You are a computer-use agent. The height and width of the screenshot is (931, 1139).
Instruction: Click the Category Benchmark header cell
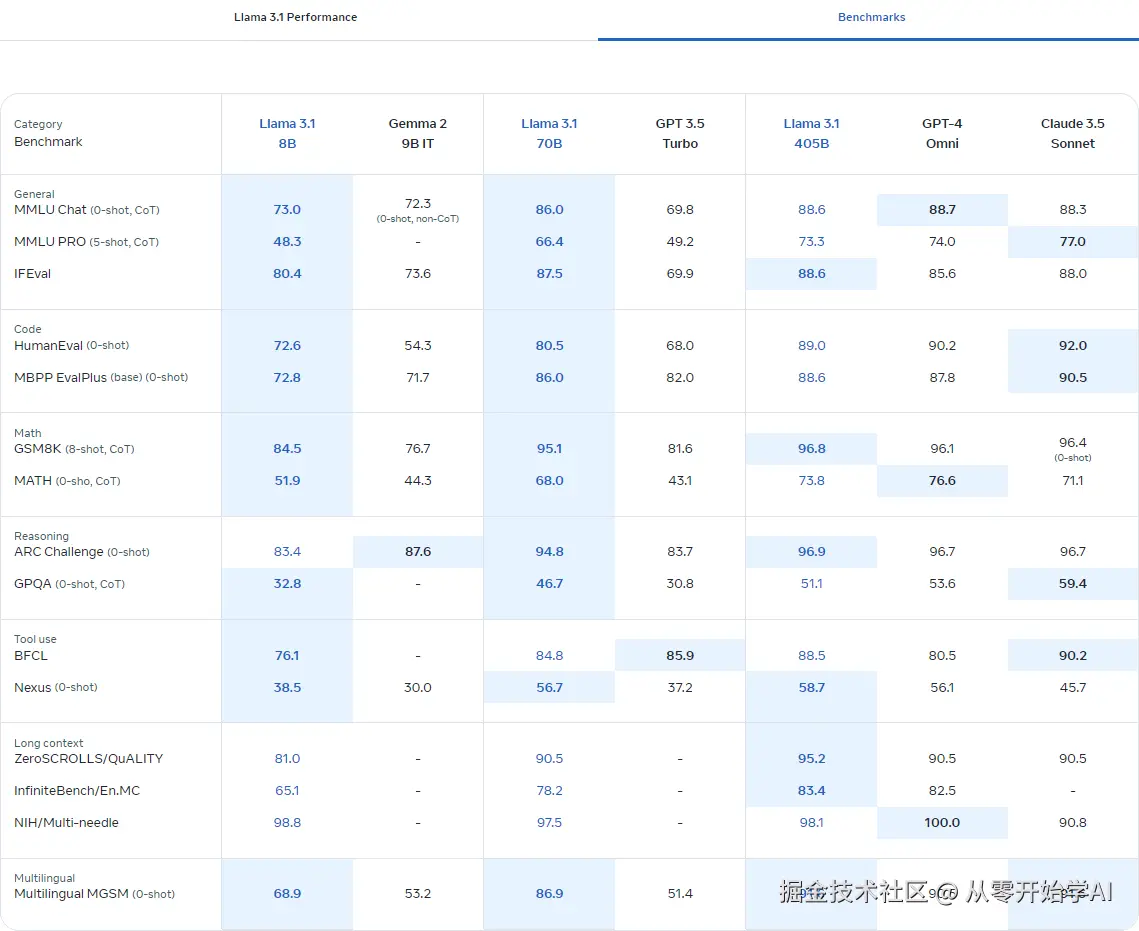tap(48, 134)
